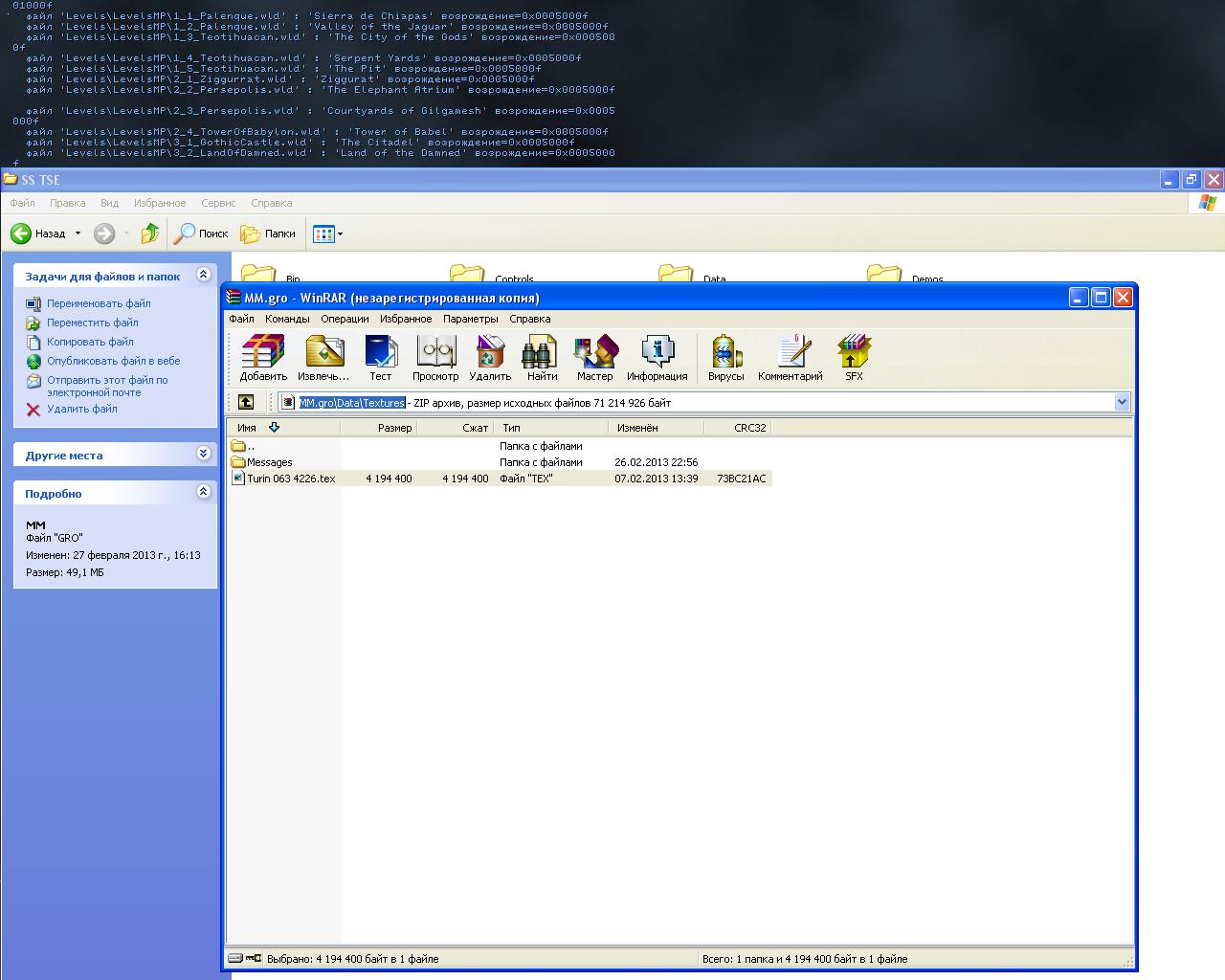Click Explorer Назад back button

(x=38, y=233)
